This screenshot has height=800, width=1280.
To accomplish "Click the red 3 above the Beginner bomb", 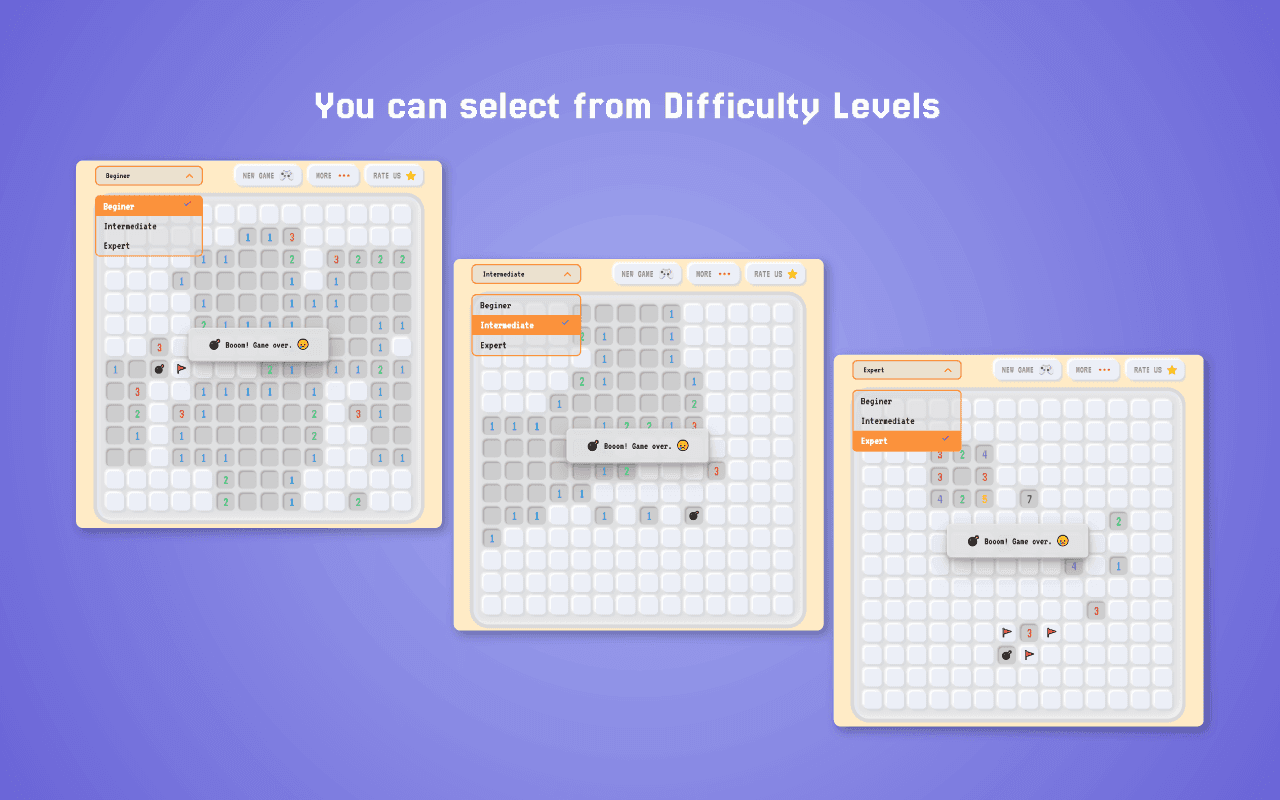I will click(x=159, y=347).
